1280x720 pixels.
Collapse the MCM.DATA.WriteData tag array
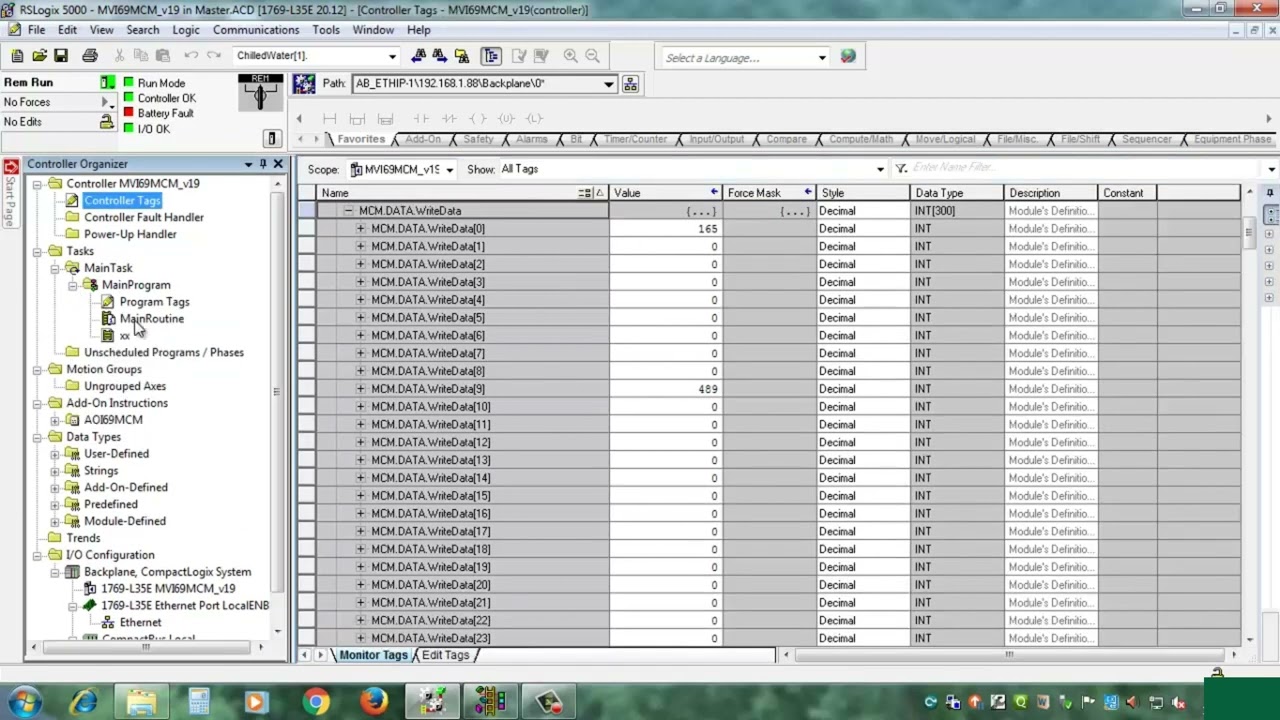point(348,211)
